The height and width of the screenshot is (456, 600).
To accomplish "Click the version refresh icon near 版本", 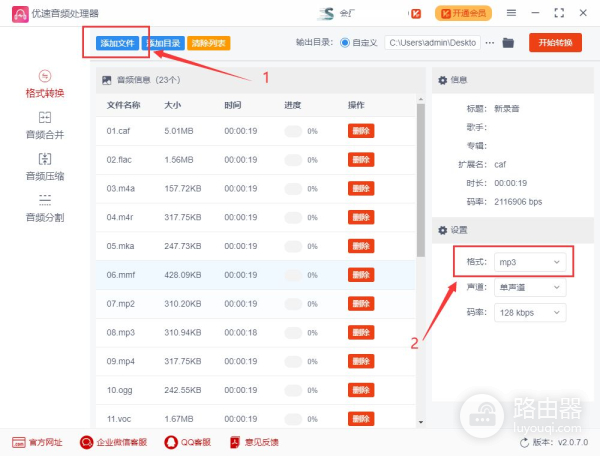I will (525, 443).
